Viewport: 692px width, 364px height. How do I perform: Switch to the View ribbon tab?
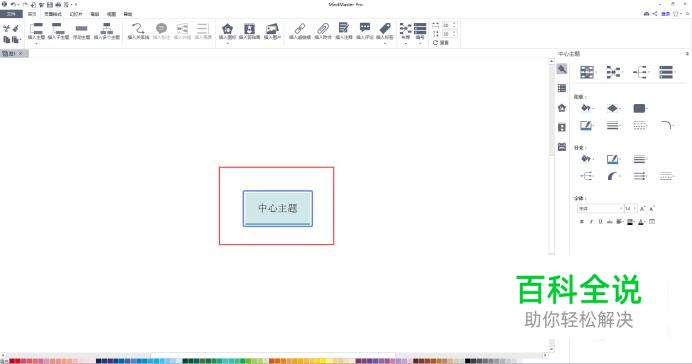[x=111, y=14]
